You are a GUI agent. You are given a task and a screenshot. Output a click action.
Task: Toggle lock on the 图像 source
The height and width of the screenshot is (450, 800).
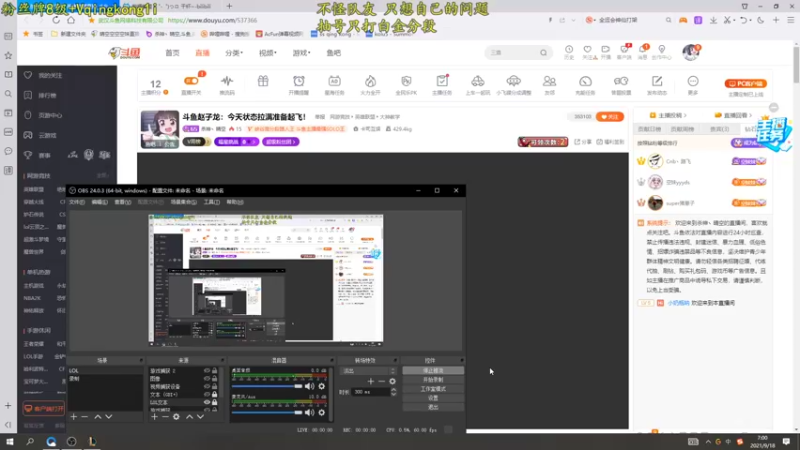(214, 379)
